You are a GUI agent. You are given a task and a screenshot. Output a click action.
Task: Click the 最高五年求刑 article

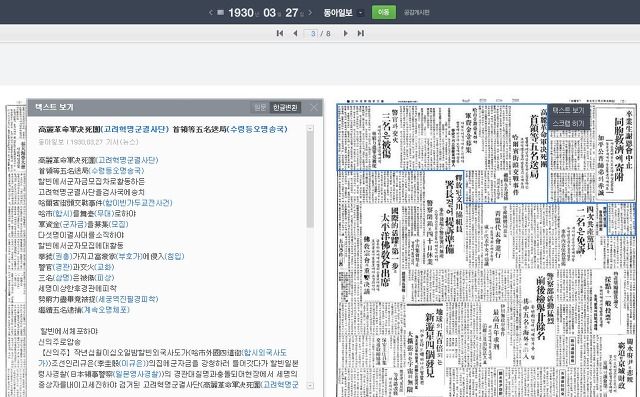[496, 329]
